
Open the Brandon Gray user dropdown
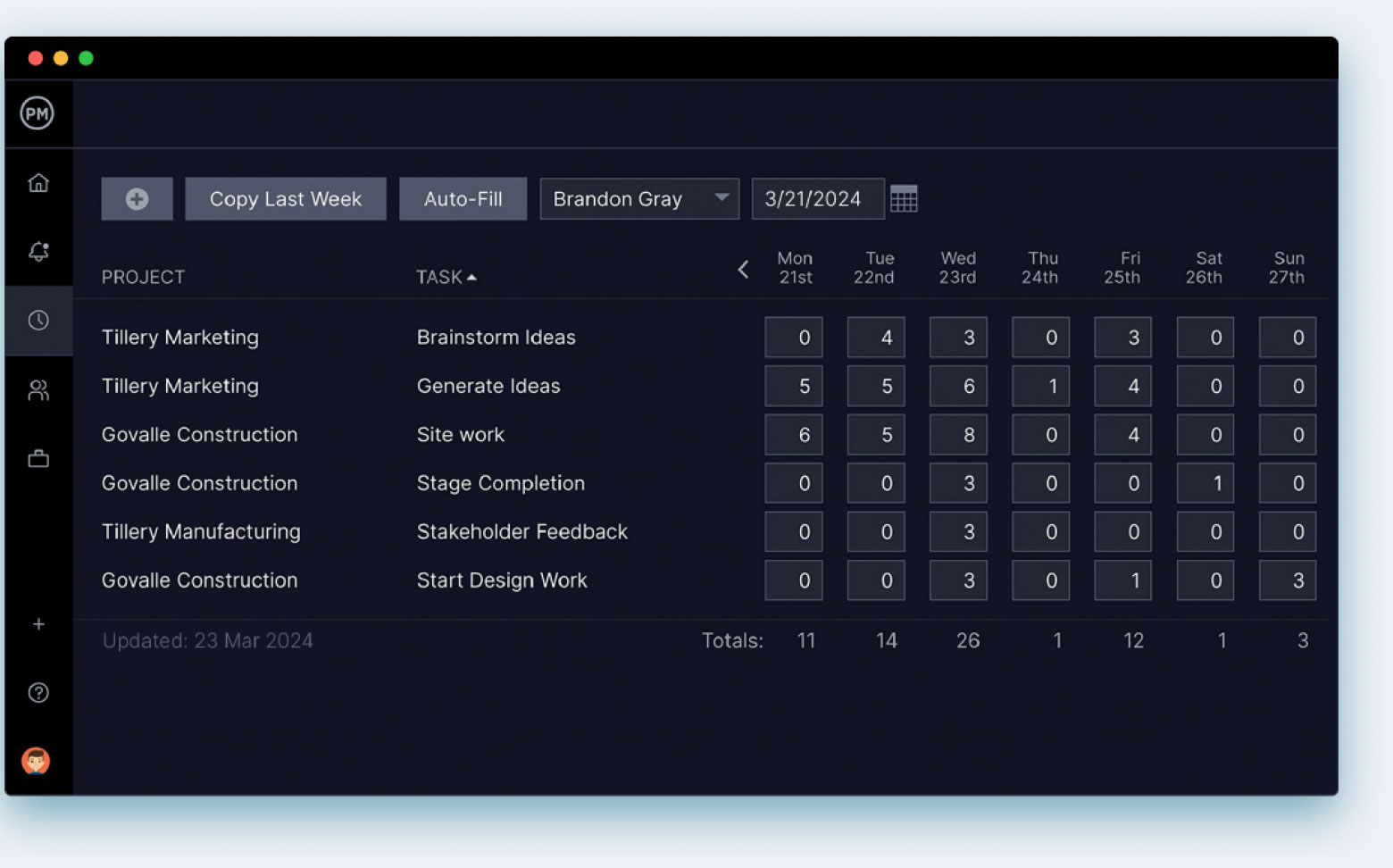coord(639,198)
